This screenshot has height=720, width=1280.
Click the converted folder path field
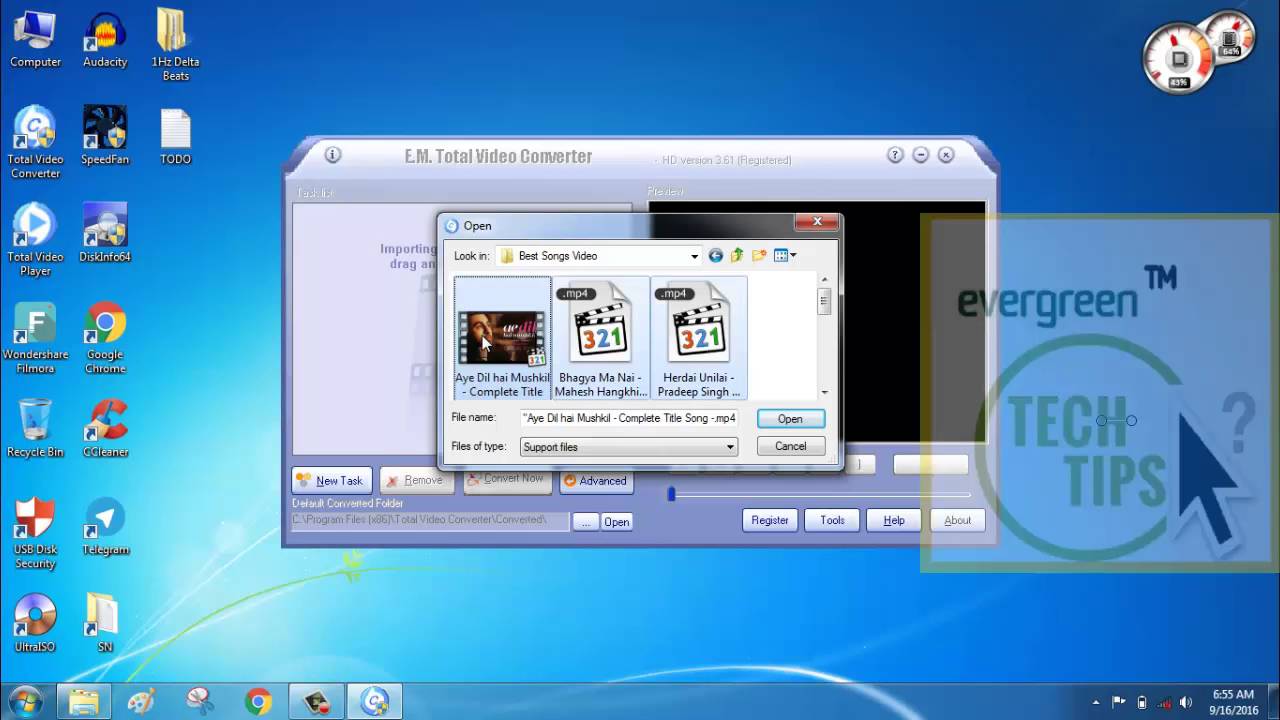pos(430,521)
